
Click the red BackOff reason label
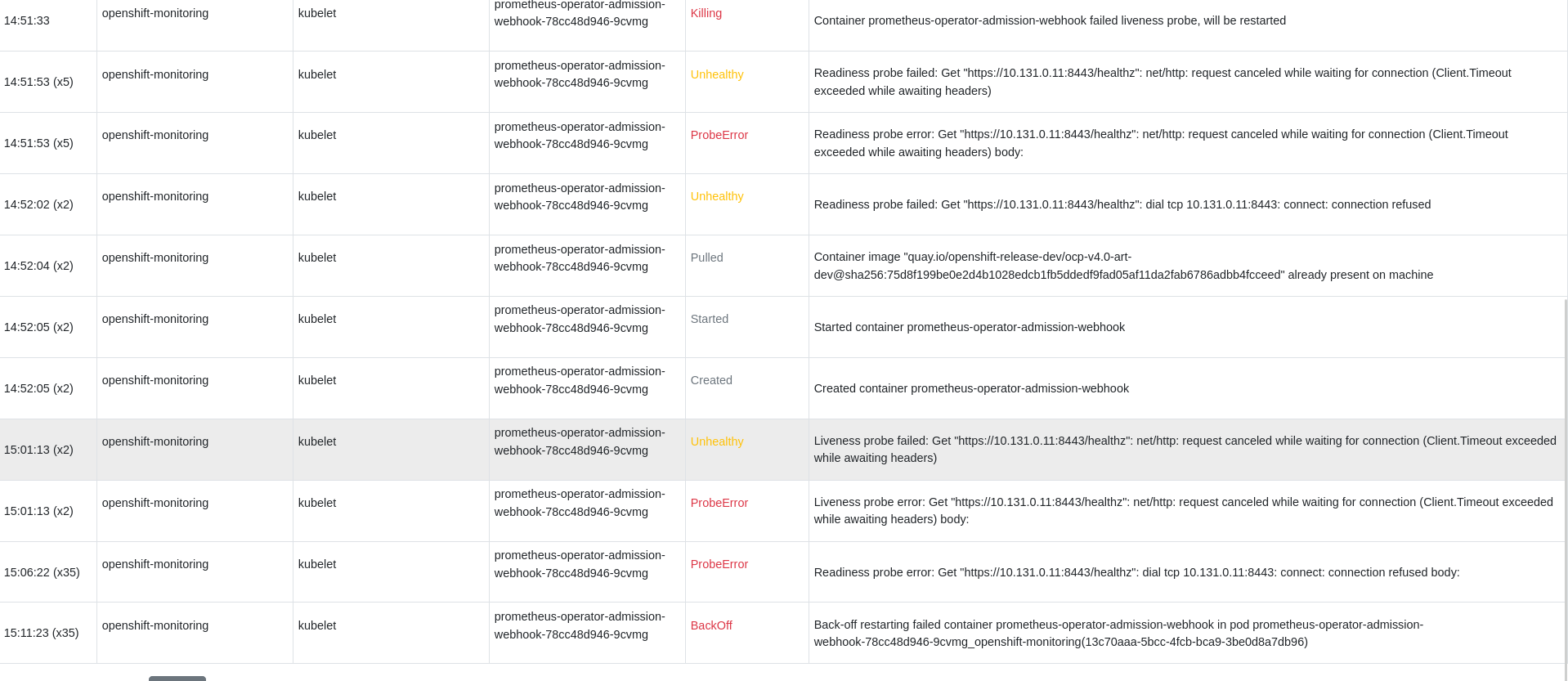coord(711,625)
